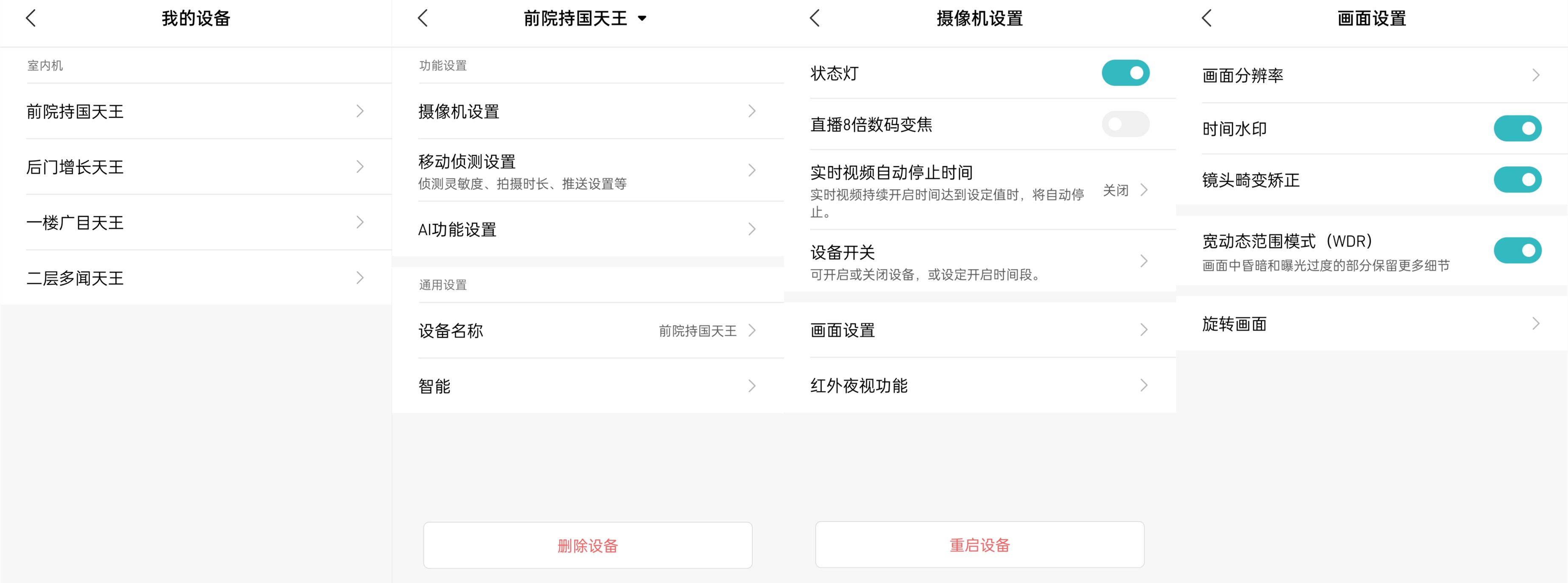Open 后门增长天王 device
1568x583 pixels.
click(196, 167)
